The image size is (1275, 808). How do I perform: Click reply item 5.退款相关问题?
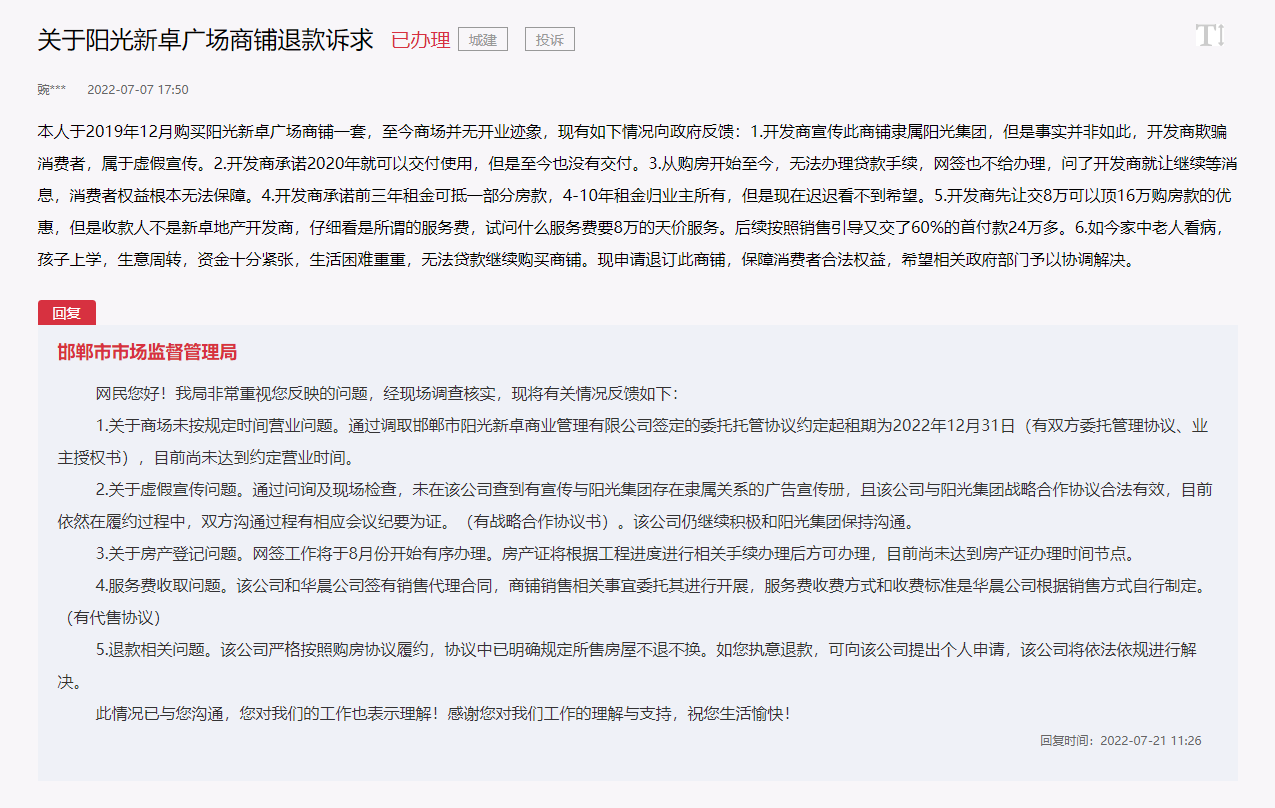click(x=646, y=650)
